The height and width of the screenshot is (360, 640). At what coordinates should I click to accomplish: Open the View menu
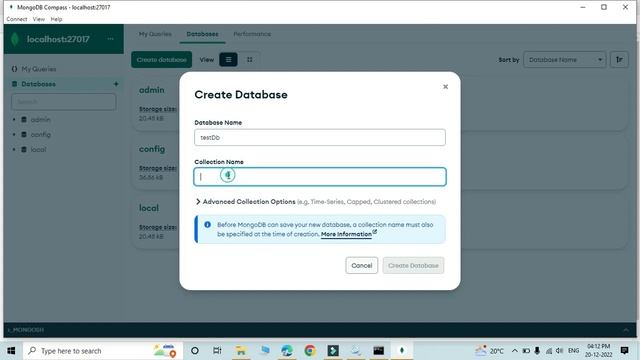[39, 19]
